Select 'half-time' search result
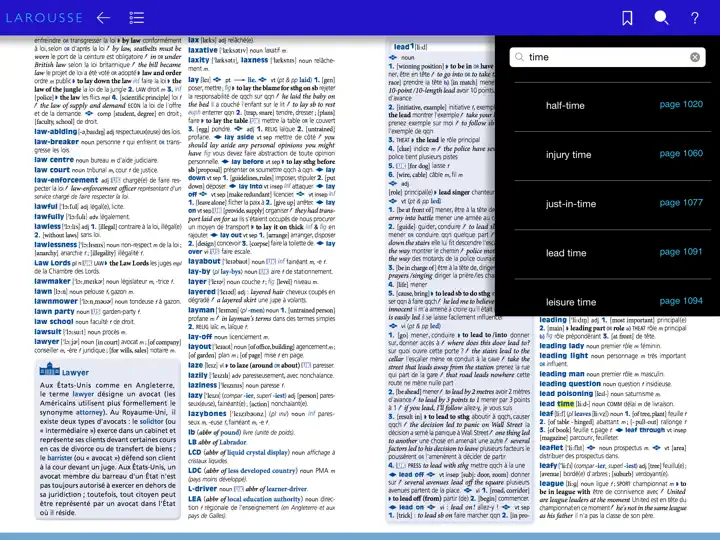 coord(565,105)
